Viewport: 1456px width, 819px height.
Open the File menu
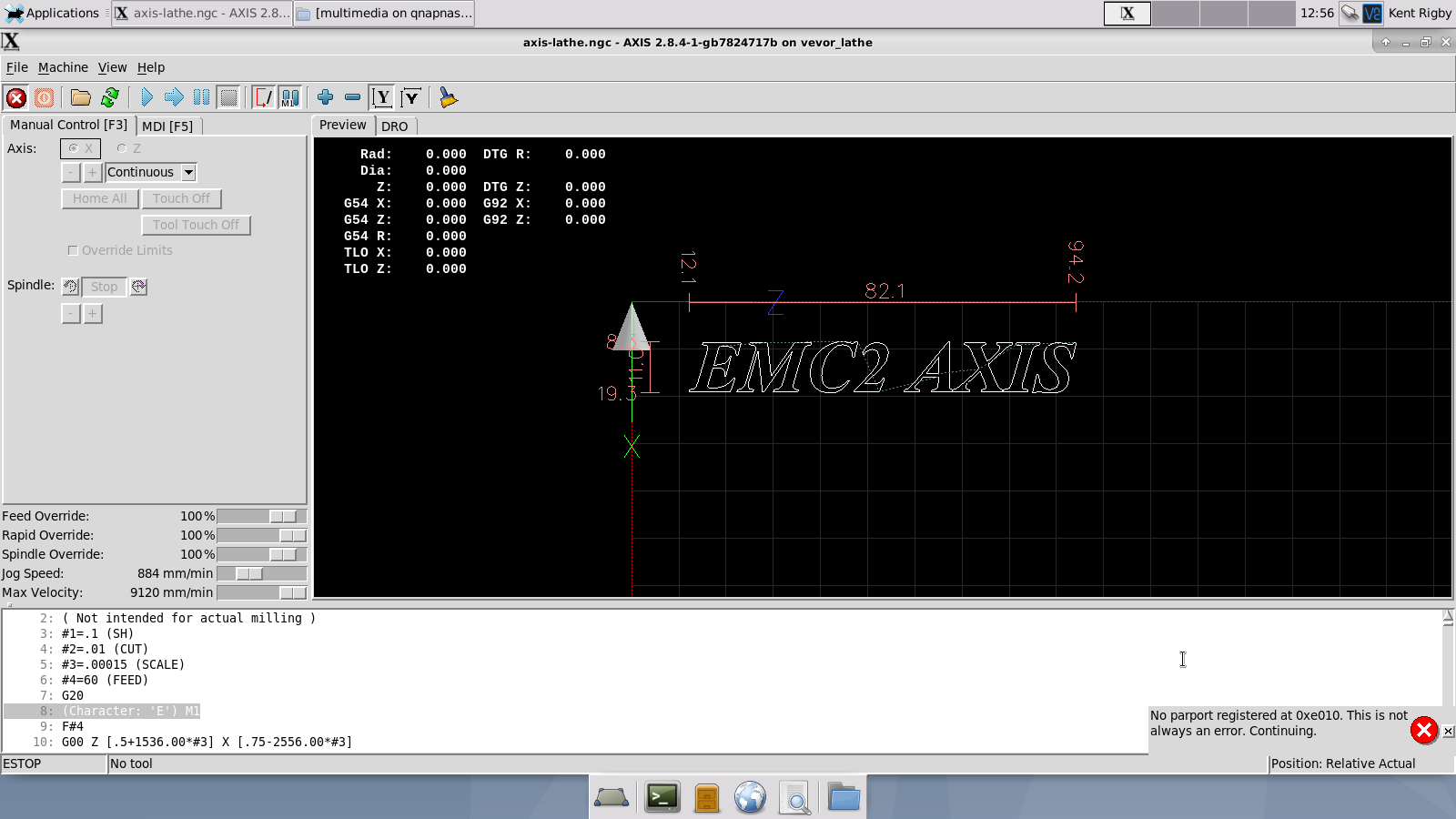tap(17, 67)
